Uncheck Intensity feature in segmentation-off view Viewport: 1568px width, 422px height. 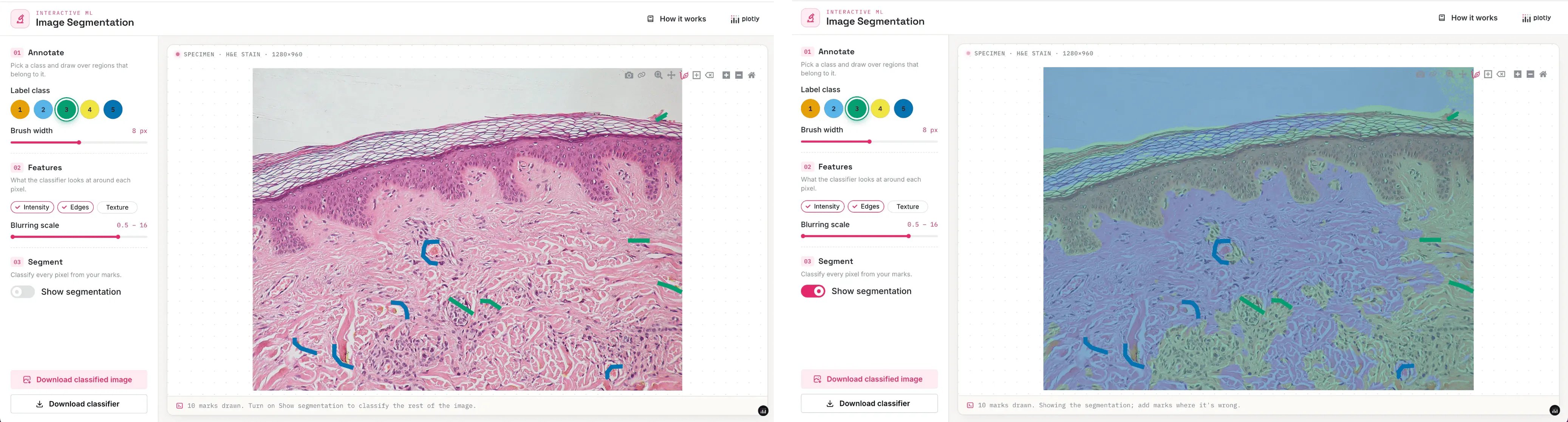point(32,207)
